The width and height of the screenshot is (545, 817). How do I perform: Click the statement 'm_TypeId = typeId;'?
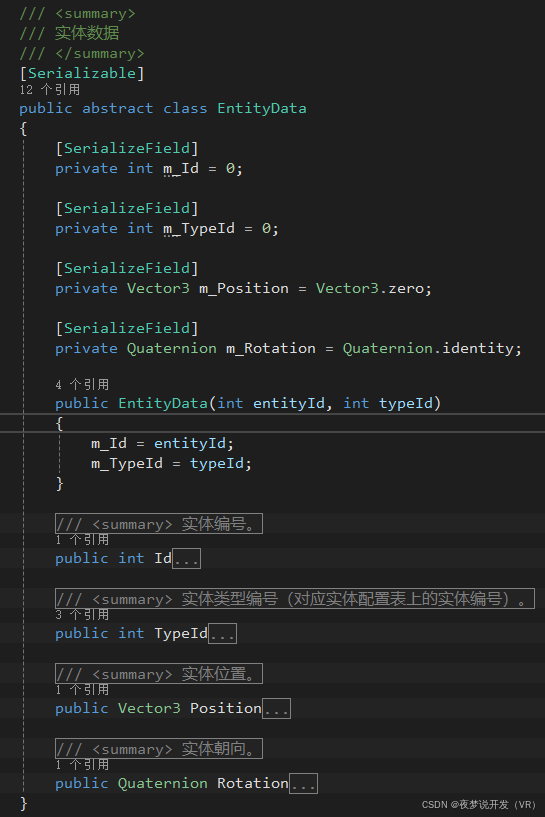click(171, 464)
